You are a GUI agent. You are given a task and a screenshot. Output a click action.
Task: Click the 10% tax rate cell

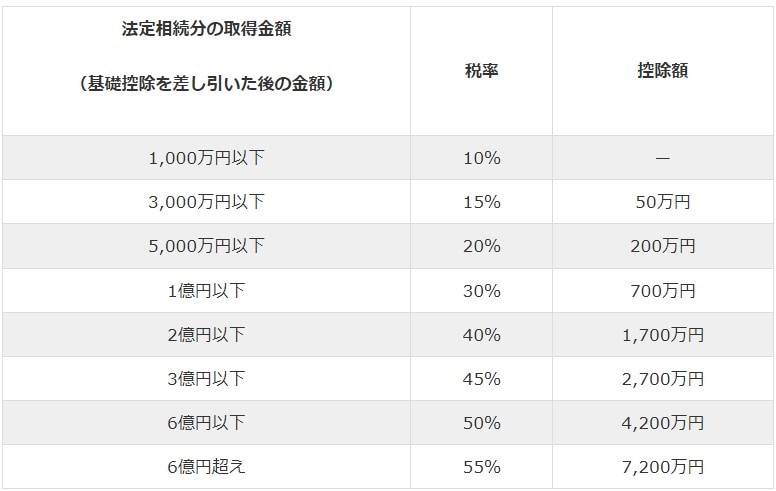click(x=482, y=158)
